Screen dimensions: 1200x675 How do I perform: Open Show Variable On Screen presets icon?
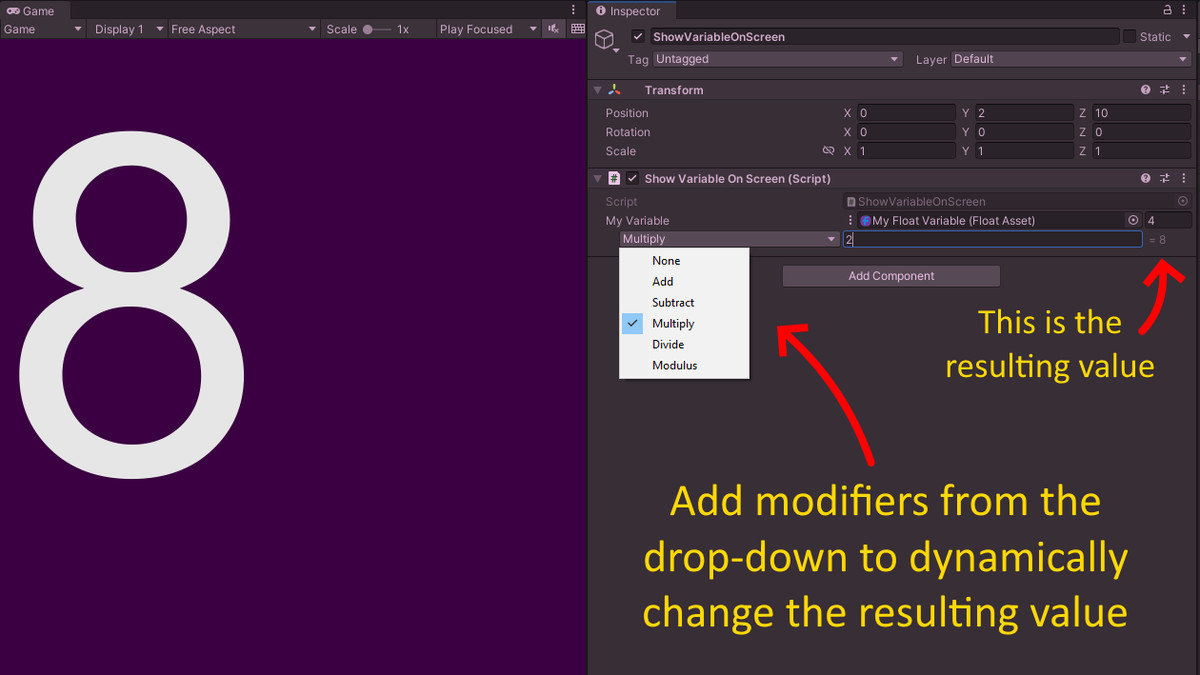point(1165,178)
